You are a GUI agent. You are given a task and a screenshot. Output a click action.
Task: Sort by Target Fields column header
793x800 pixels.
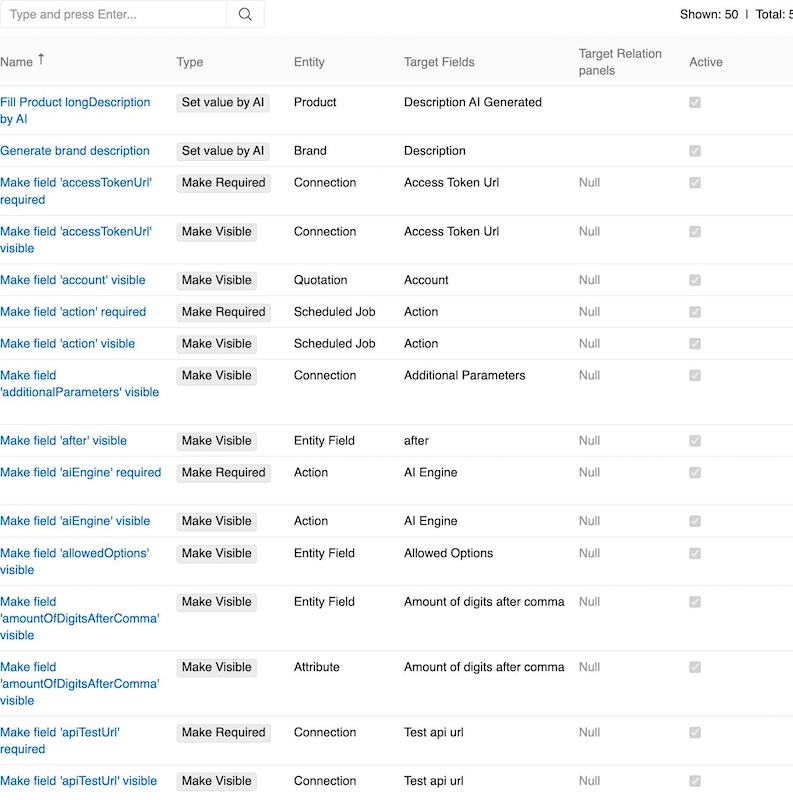[439, 62]
